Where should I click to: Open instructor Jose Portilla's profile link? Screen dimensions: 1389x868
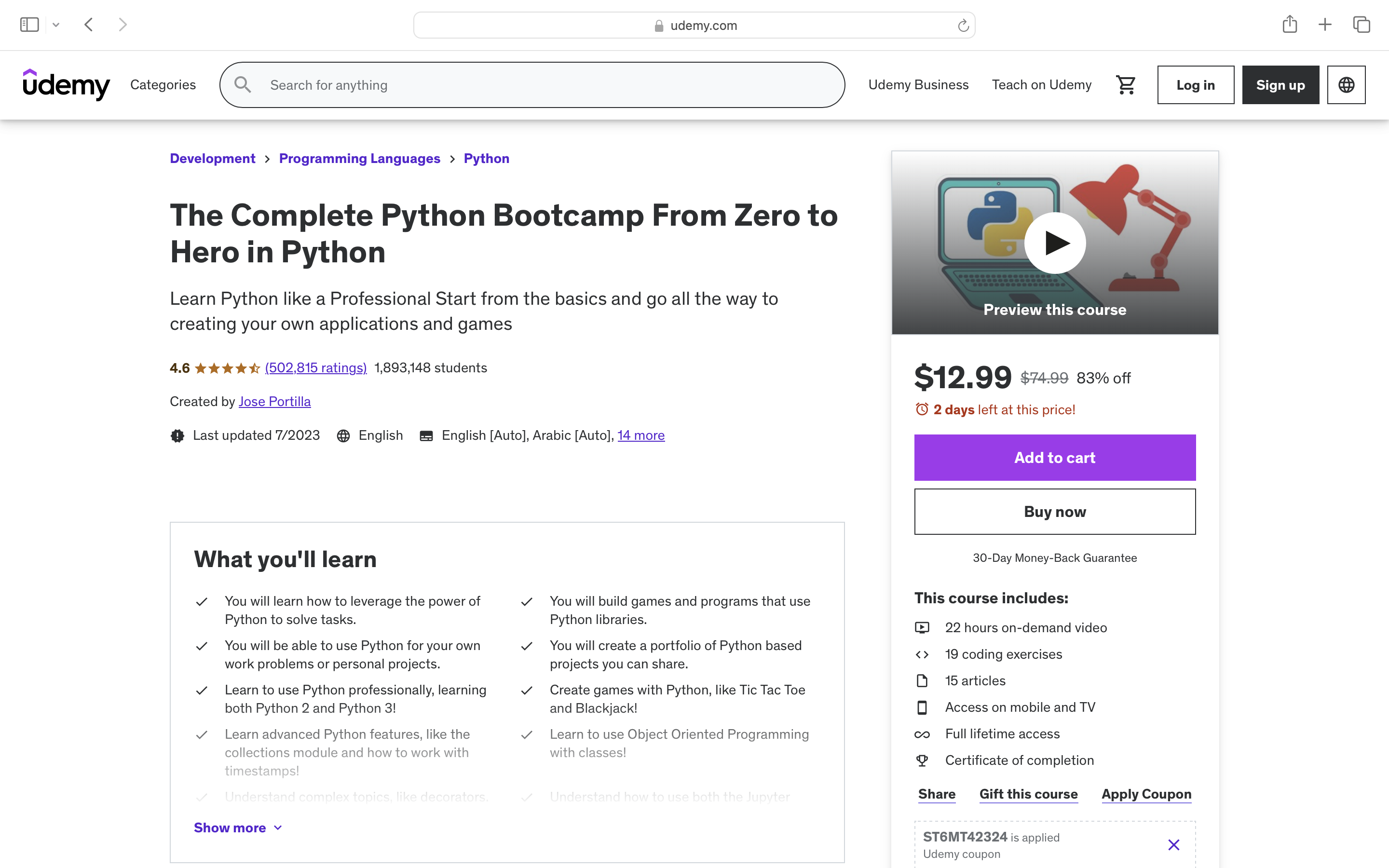pos(274,401)
